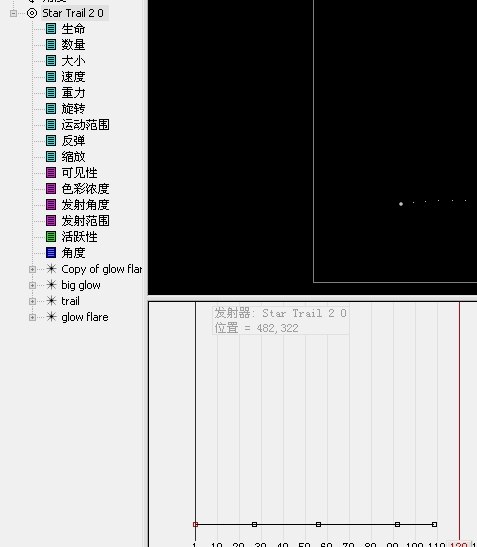Image resolution: width=477 pixels, height=547 pixels.
Task: Click the 生命 property icon
Action: point(51,29)
